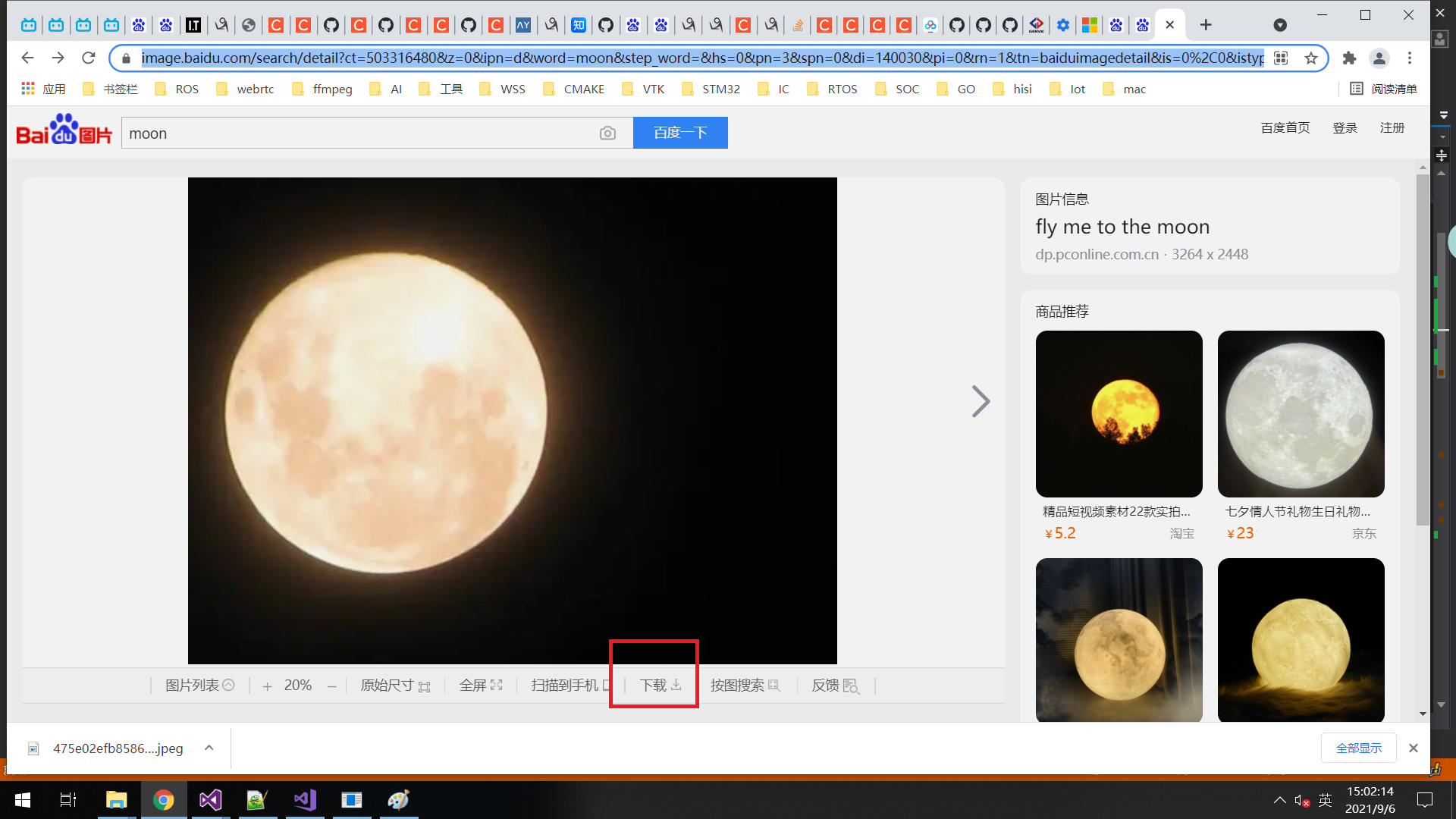
Task: Zoom in with the plus icon
Action: (267, 686)
